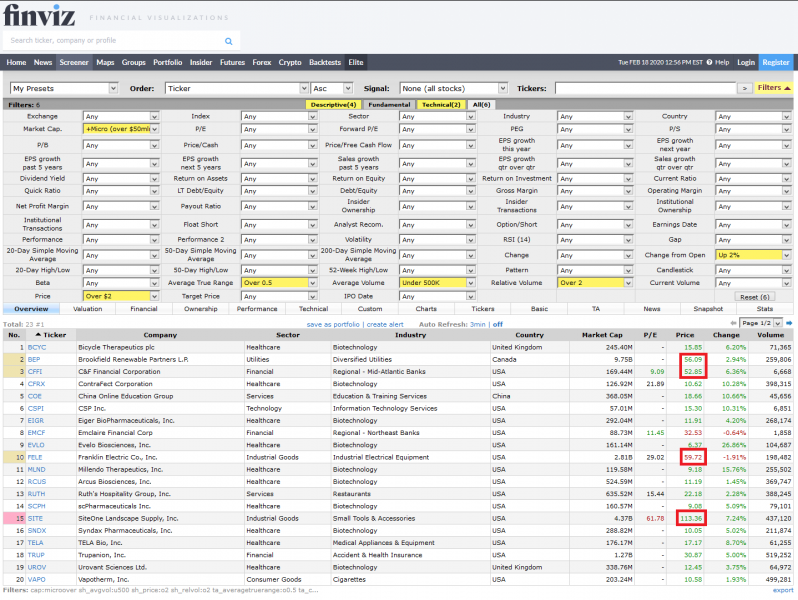Click the save as portfolio link

coord(334,324)
